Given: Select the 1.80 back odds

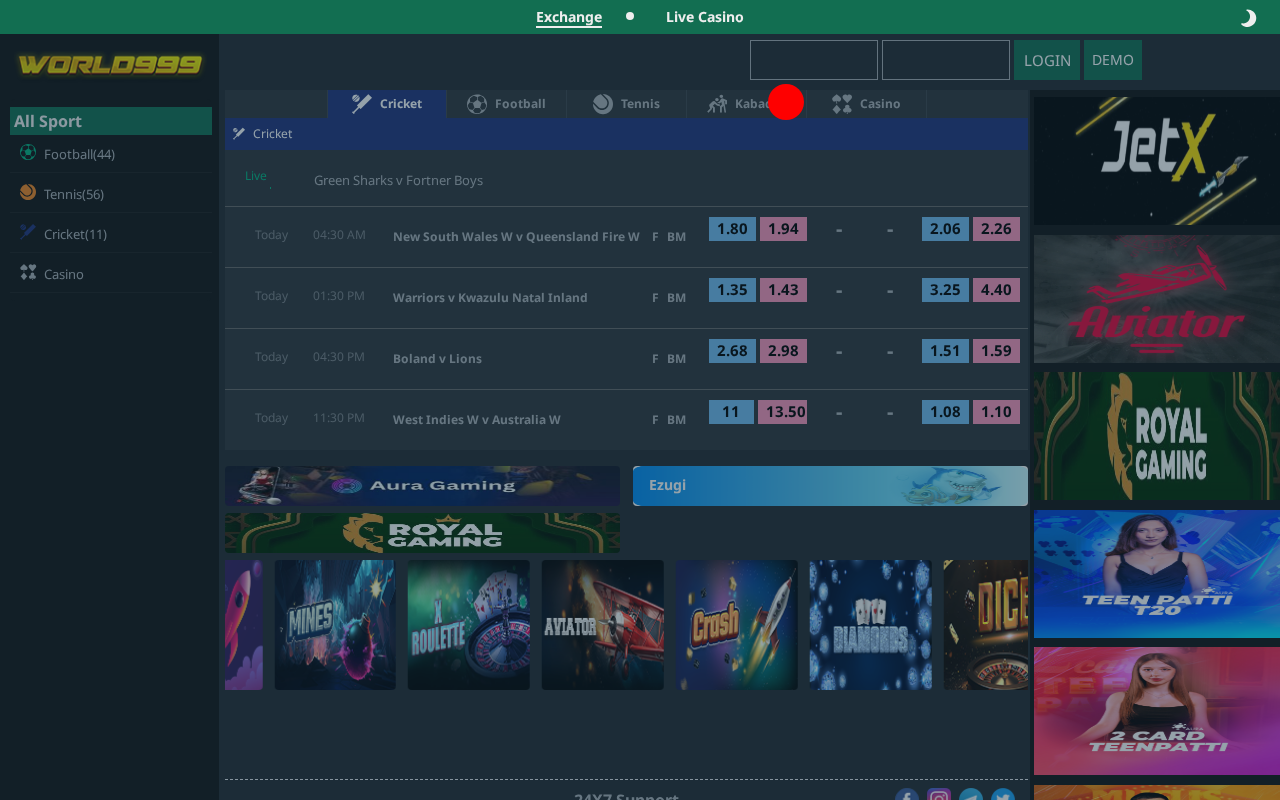Looking at the screenshot, I should [x=732, y=229].
